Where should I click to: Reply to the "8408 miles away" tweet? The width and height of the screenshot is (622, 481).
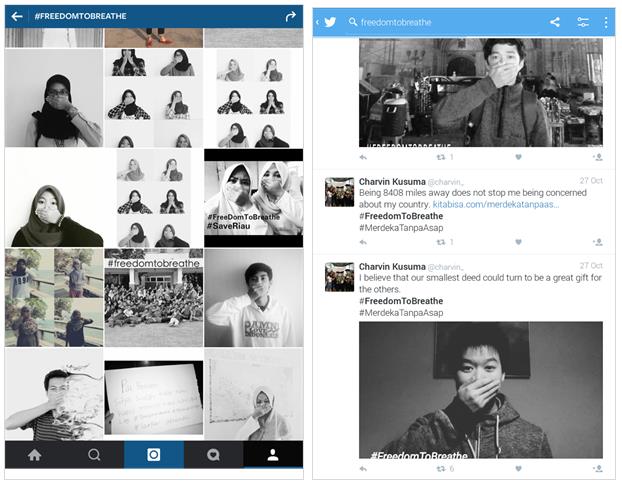[x=363, y=242]
